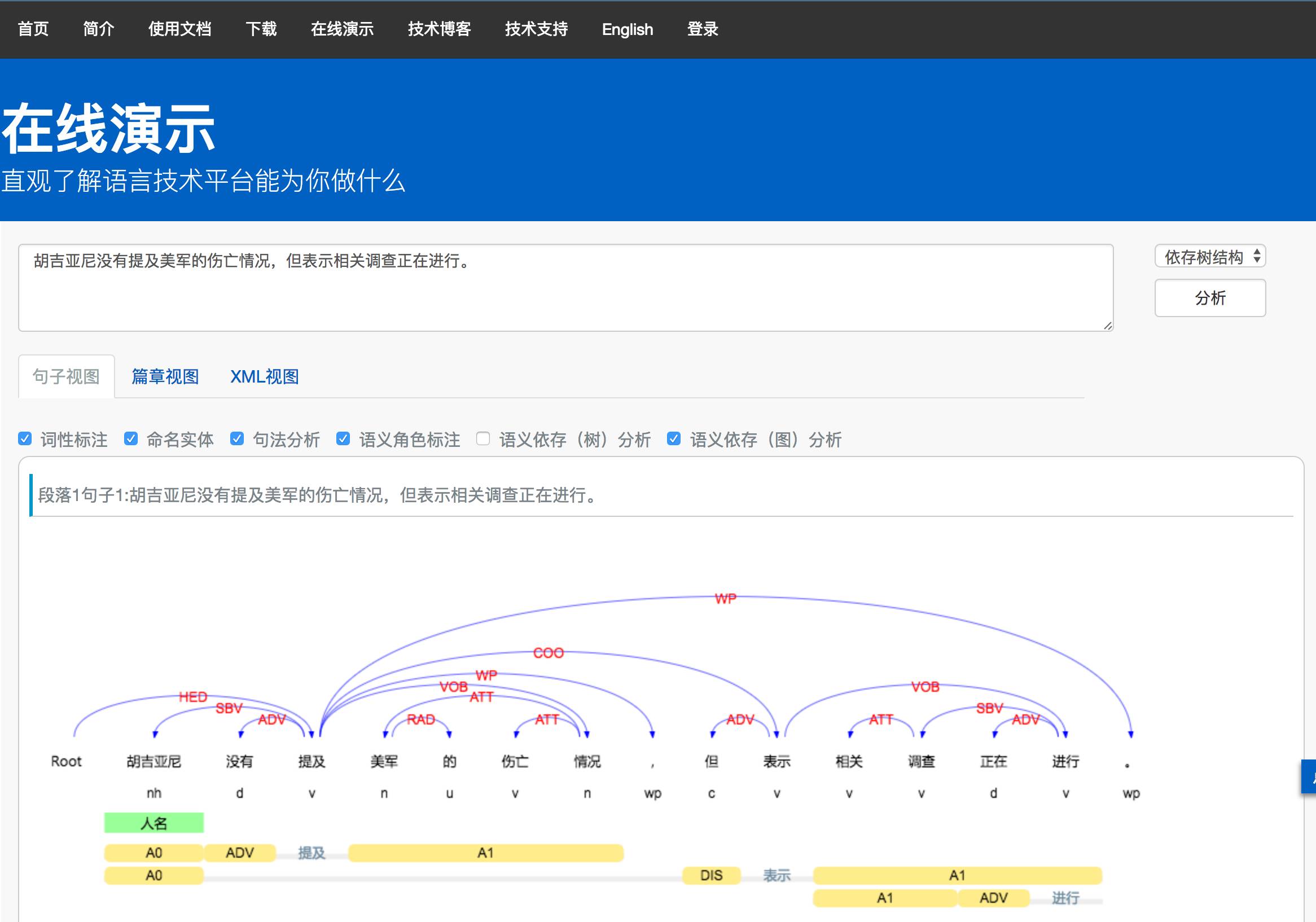Image resolution: width=1316 pixels, height=922 pixels.
Task: Uncheck 语义依存（图）分析 checkbox
Action: click(673, 439)
